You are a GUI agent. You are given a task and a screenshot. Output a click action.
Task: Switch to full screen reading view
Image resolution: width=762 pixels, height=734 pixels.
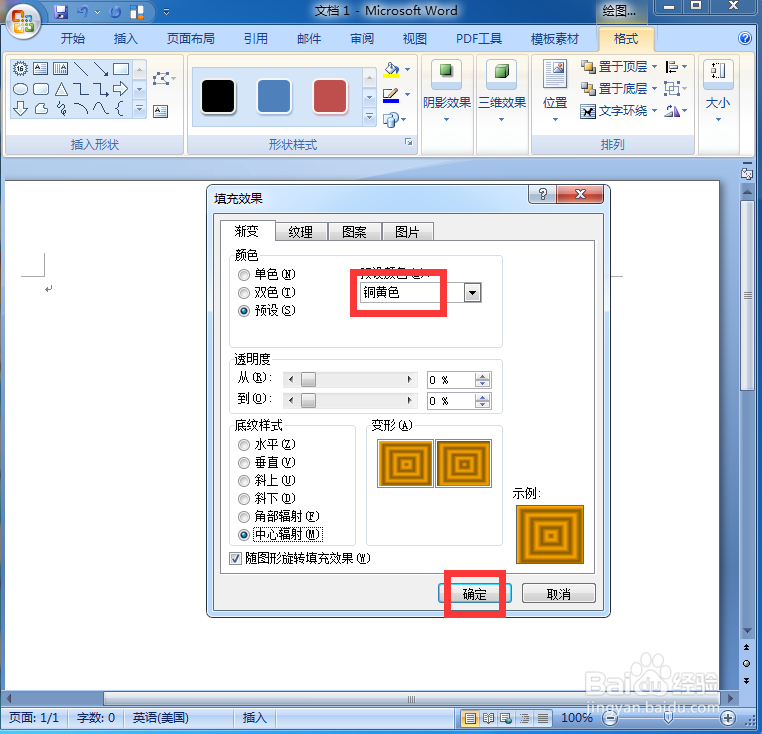pos(488,718)
